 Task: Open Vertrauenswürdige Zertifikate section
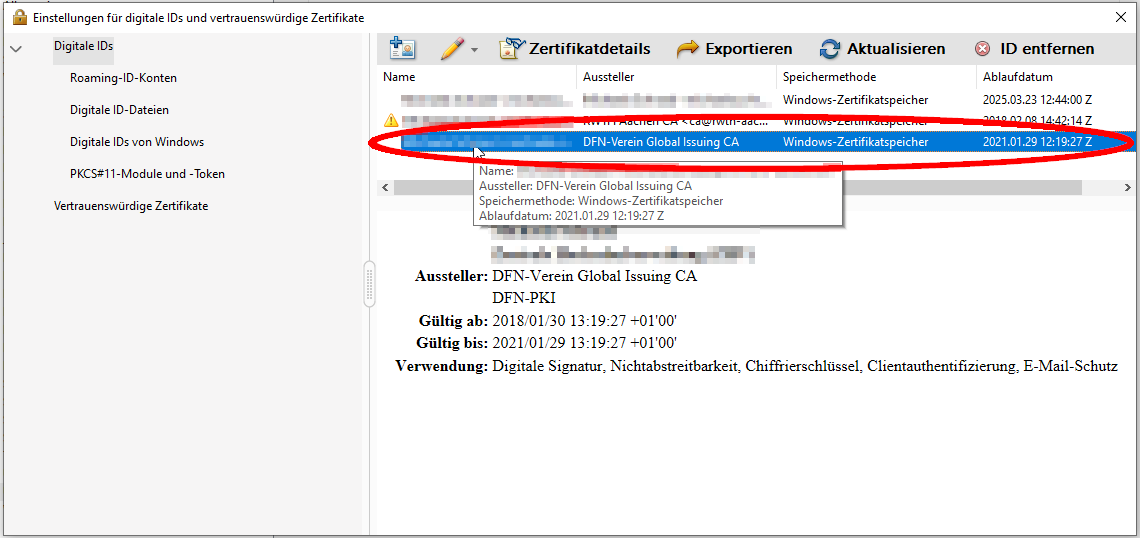tap(131, 206)
